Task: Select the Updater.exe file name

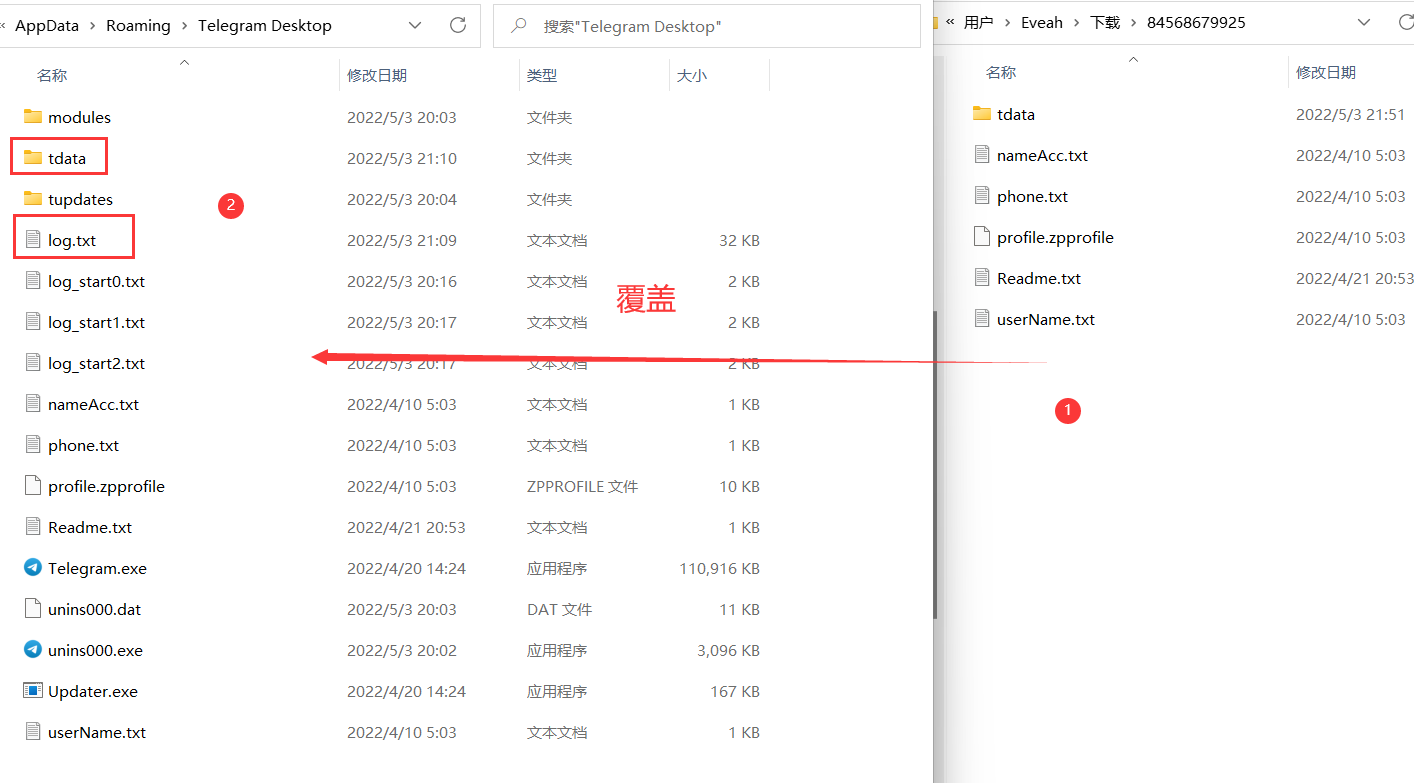Action: pyautogui.click(x=93, y=691)
